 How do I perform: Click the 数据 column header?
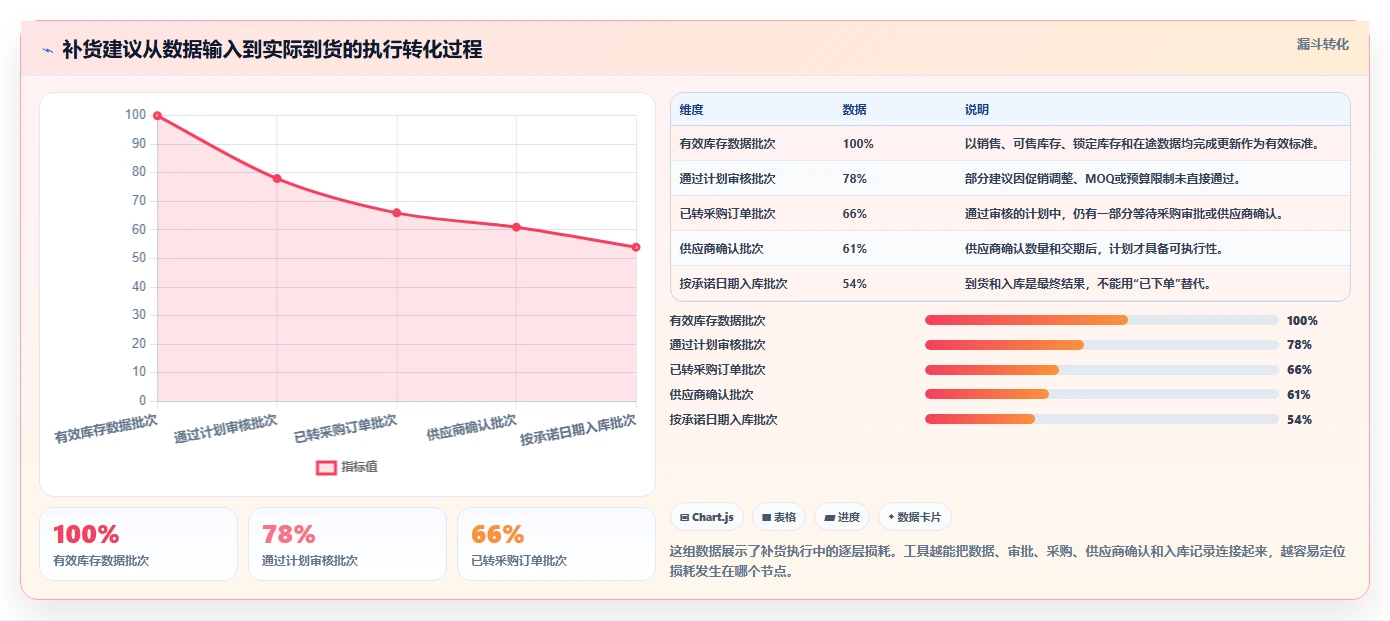[x=854, y=110]
